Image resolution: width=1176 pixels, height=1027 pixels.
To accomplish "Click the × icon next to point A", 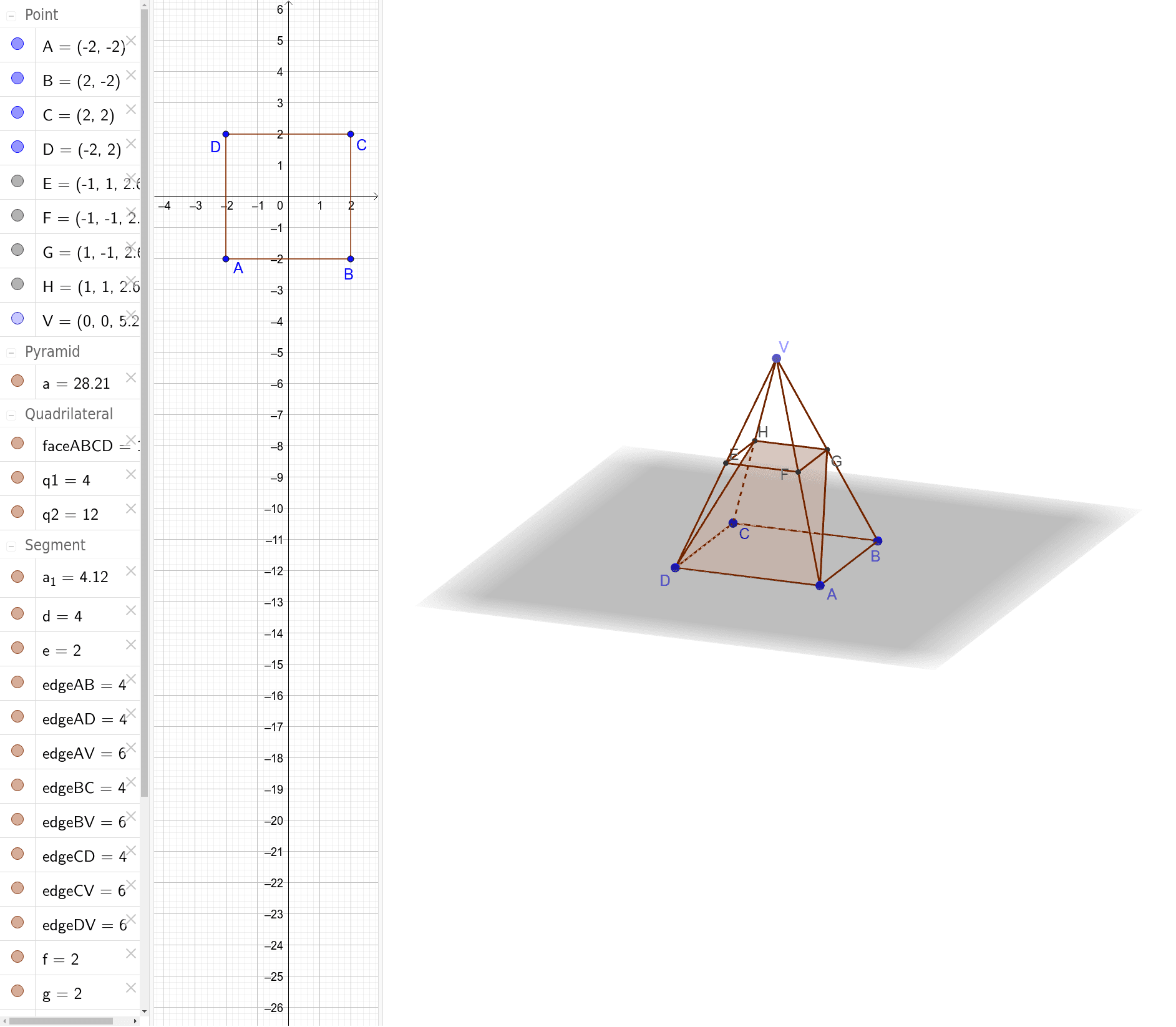I will (x=132, y=40).
